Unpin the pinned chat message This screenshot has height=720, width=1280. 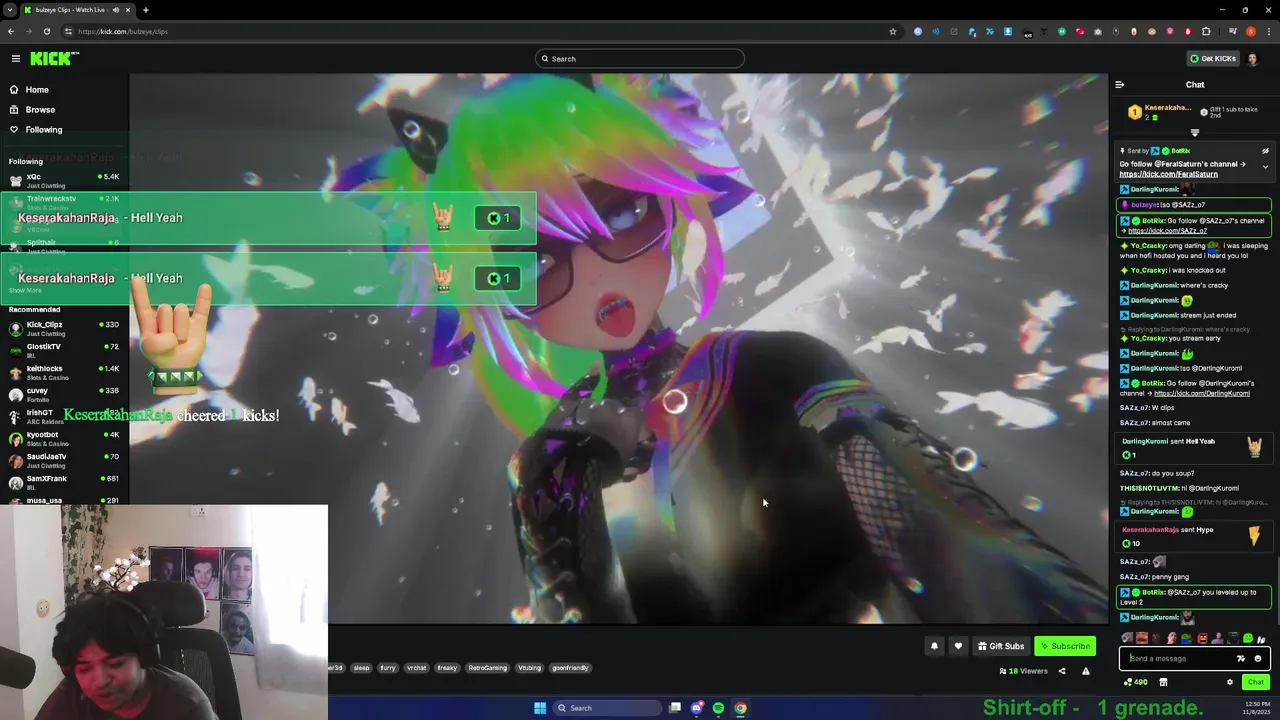[1265, 151]
